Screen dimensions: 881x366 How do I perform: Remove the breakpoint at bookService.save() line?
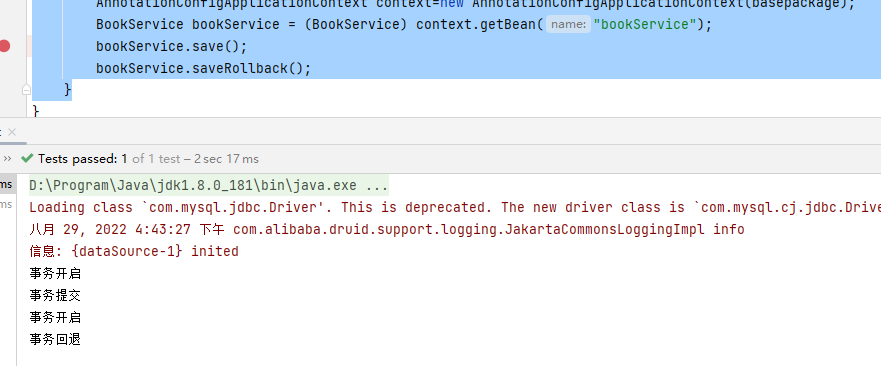click(x=4, y=46)
